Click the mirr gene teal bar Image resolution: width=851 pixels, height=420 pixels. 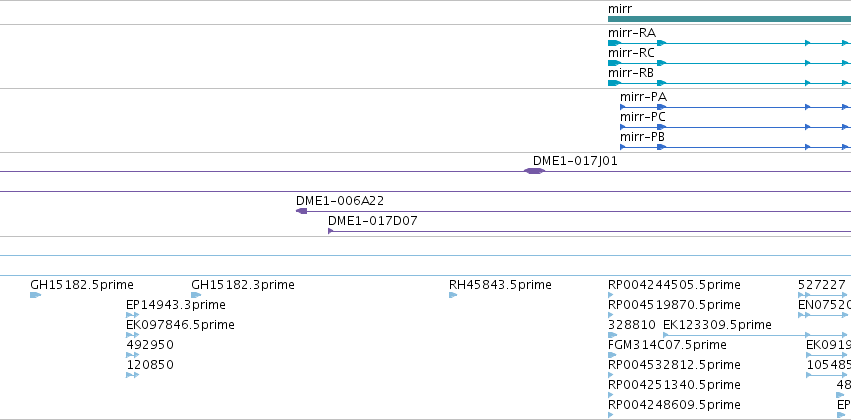coord(729,19)
